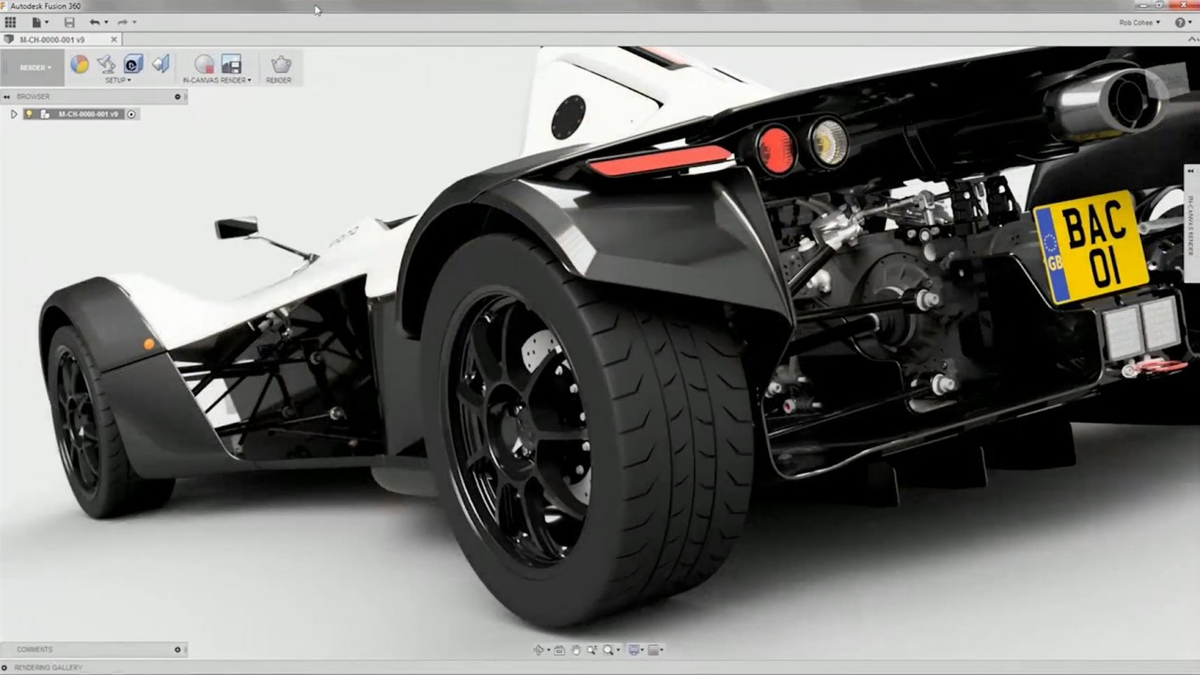Open the undo history dropdown arrow
The height and width of the screenshot is (675, 1200).
(x=106, y=21)
